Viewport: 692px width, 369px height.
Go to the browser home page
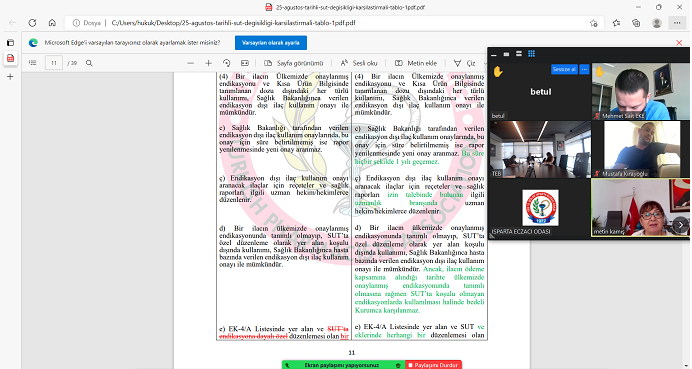[52, 23]
